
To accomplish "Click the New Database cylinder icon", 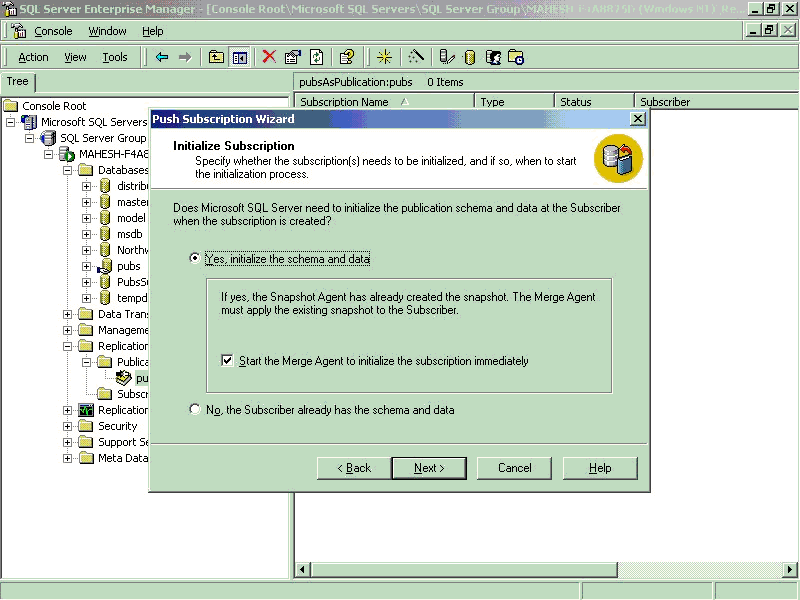I will point(470,57).
